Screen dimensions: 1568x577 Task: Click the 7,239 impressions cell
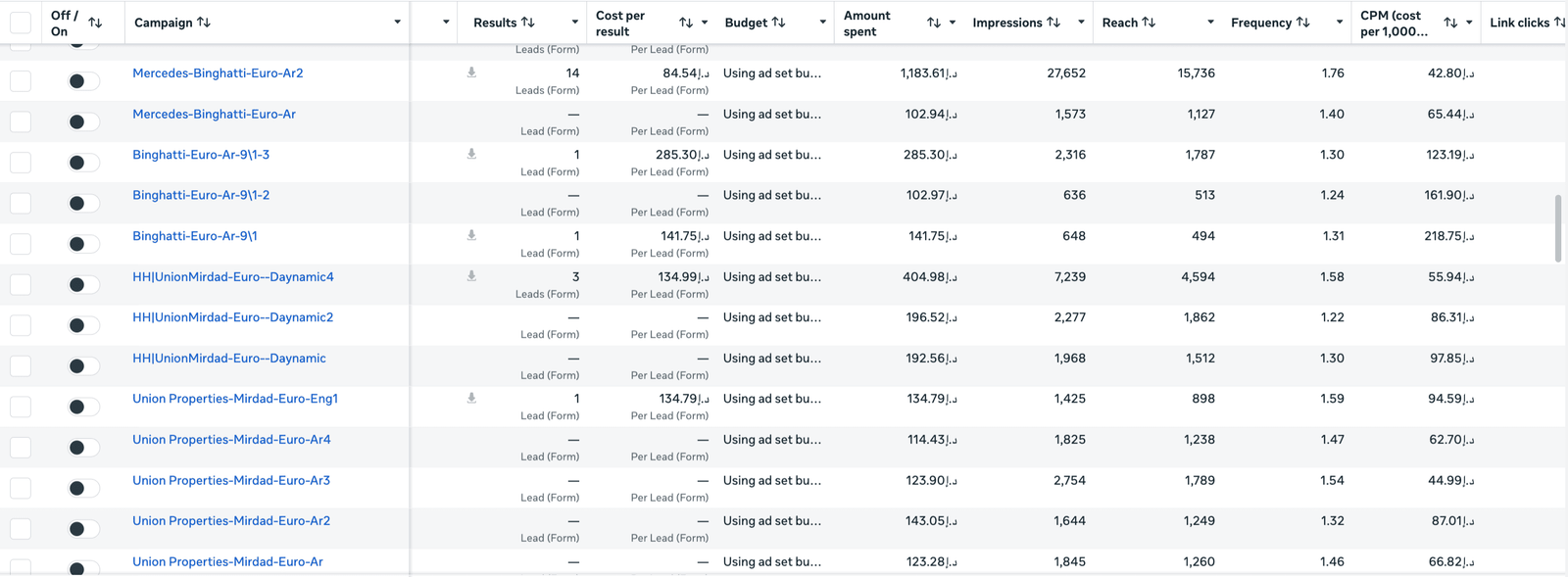pyautogui.click(x=1069, y=276)
